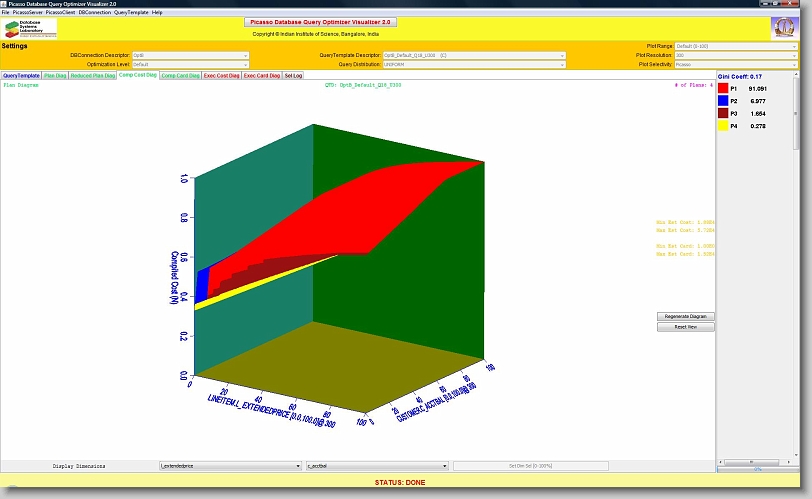The height and width of the screenshot is (499, 812).
Task: Select the dark red P3 plan swatch
Action: (x=723, y=113)
